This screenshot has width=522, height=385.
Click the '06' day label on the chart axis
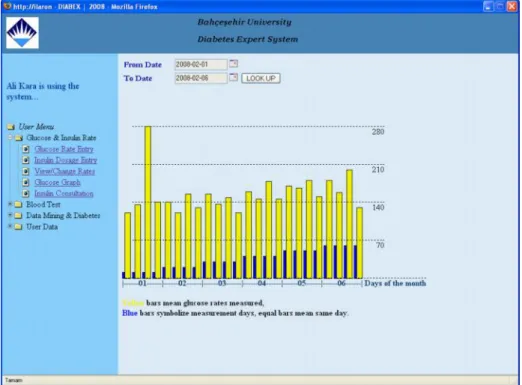[341, 283]
